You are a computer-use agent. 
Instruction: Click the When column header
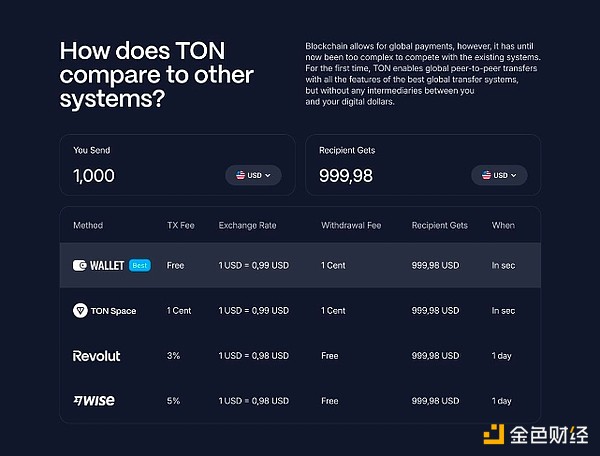503,226
